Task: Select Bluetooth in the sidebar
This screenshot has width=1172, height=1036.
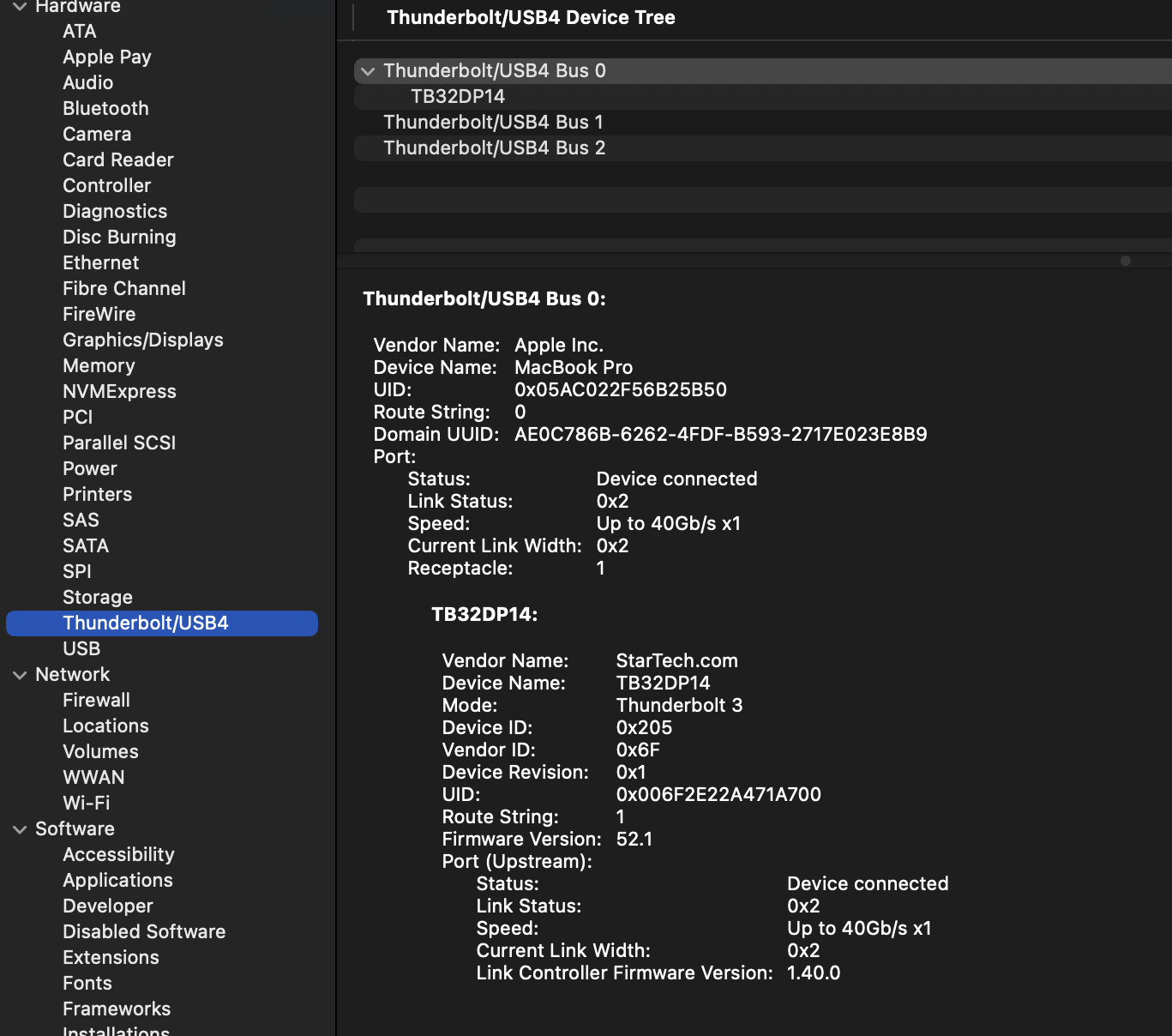Action: (x=106, y=109)
